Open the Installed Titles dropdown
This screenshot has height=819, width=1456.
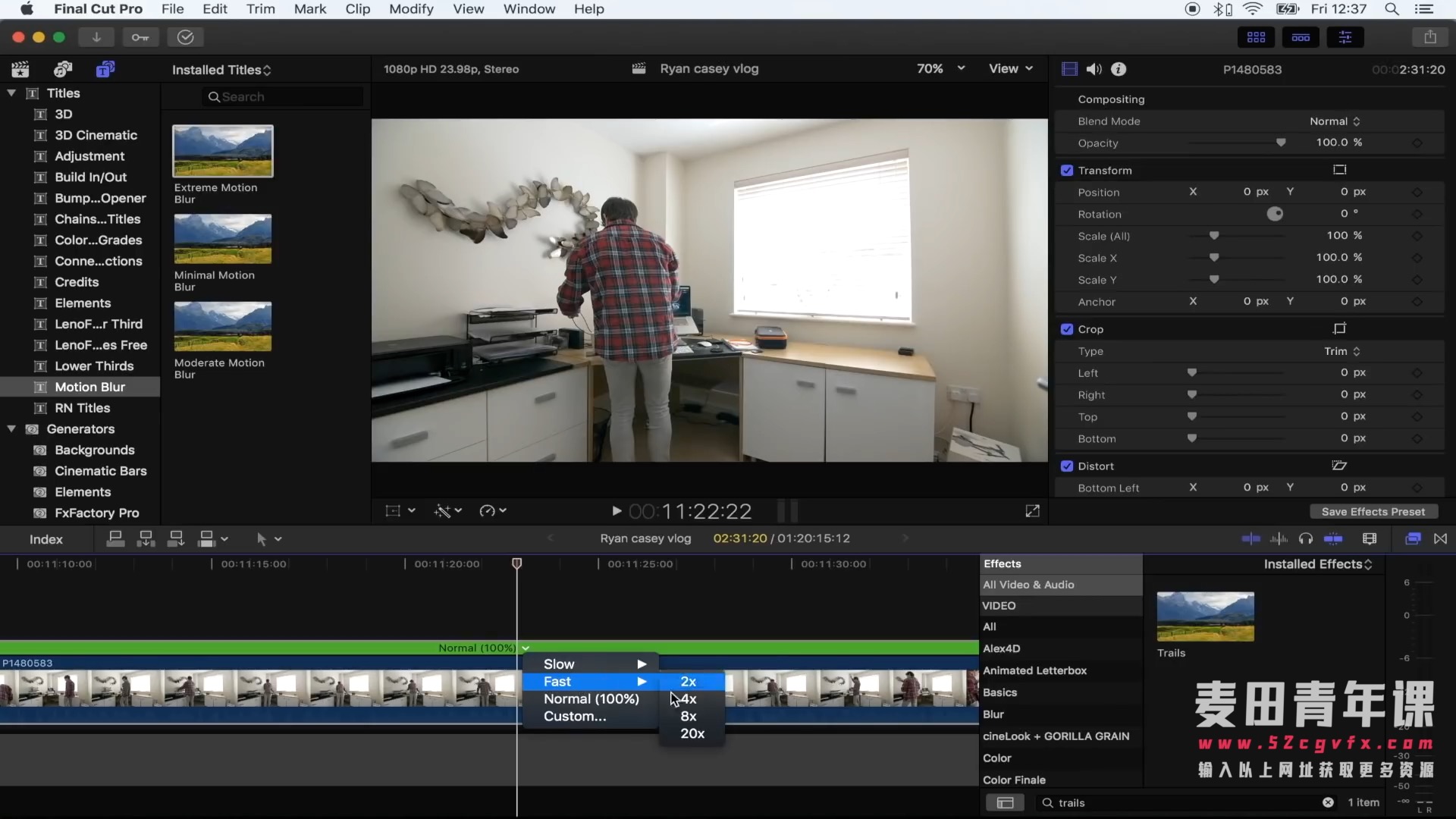tap(221, 70)
